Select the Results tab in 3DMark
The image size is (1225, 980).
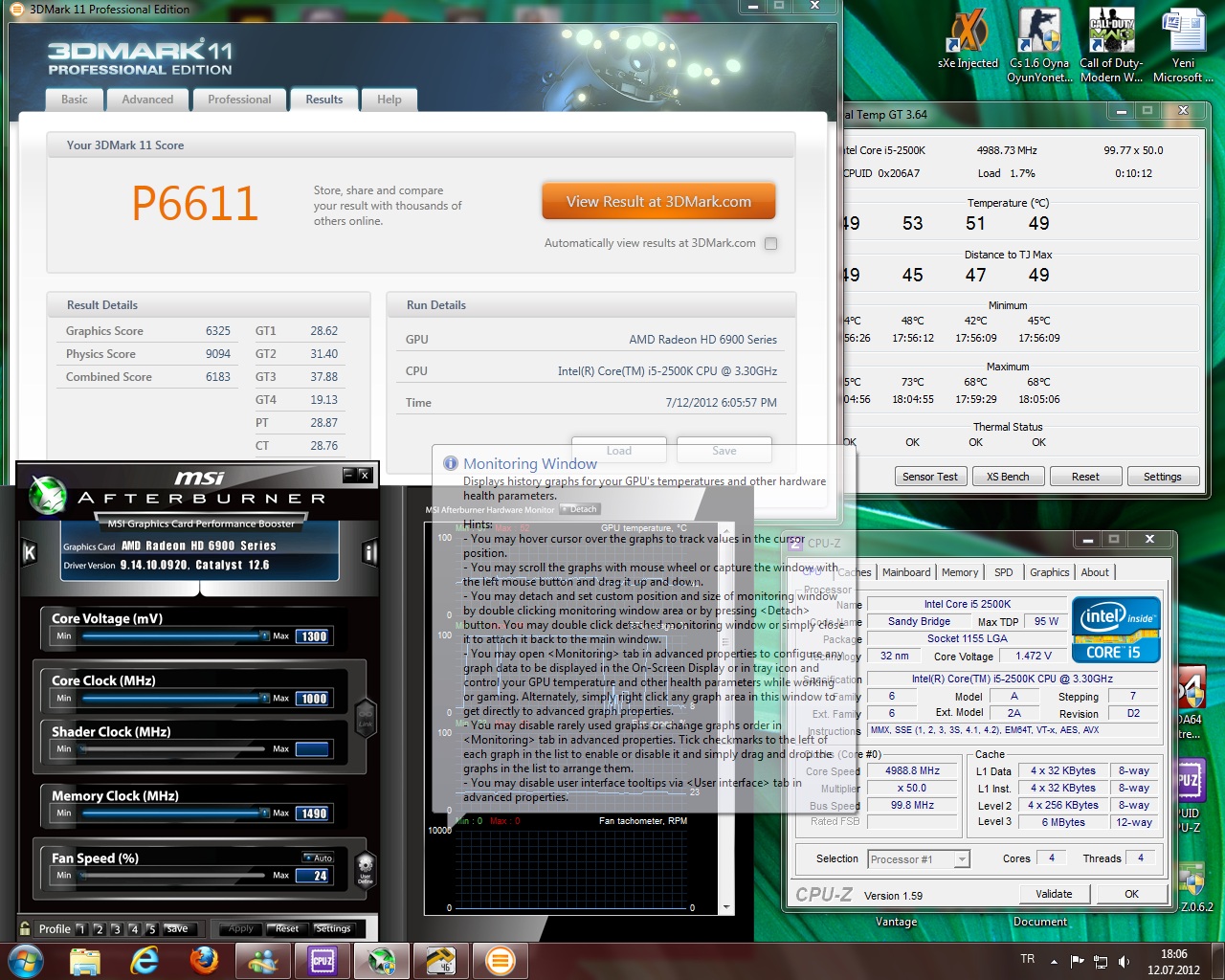pos(324,100)
